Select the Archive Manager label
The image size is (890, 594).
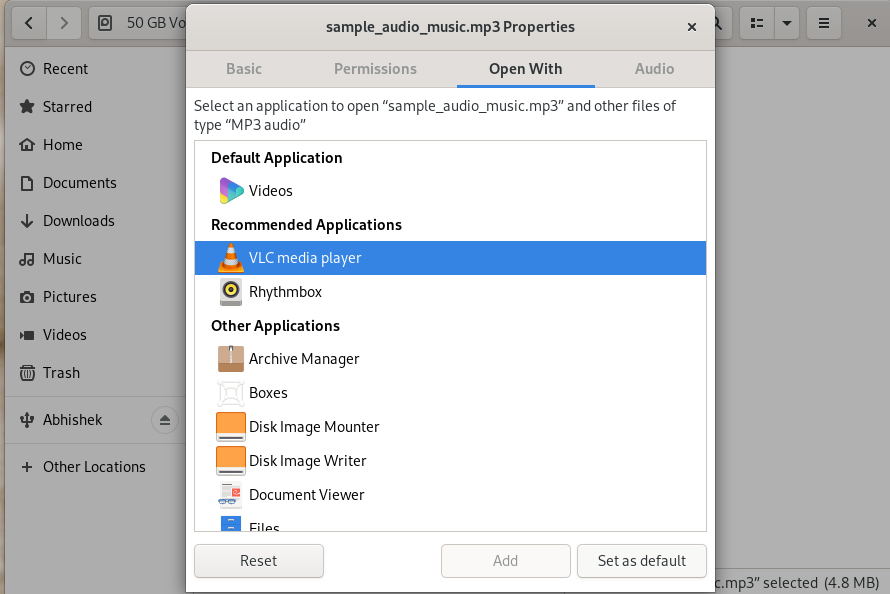click(x=304, y=359)
